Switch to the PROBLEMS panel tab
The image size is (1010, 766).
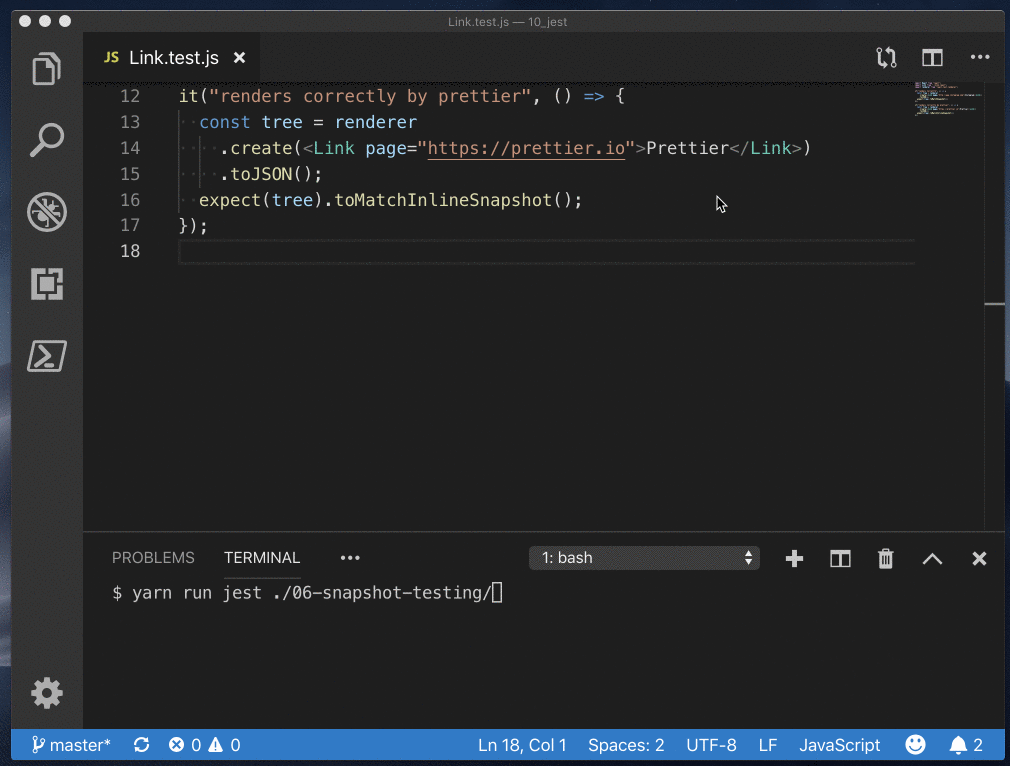[153, 558]
